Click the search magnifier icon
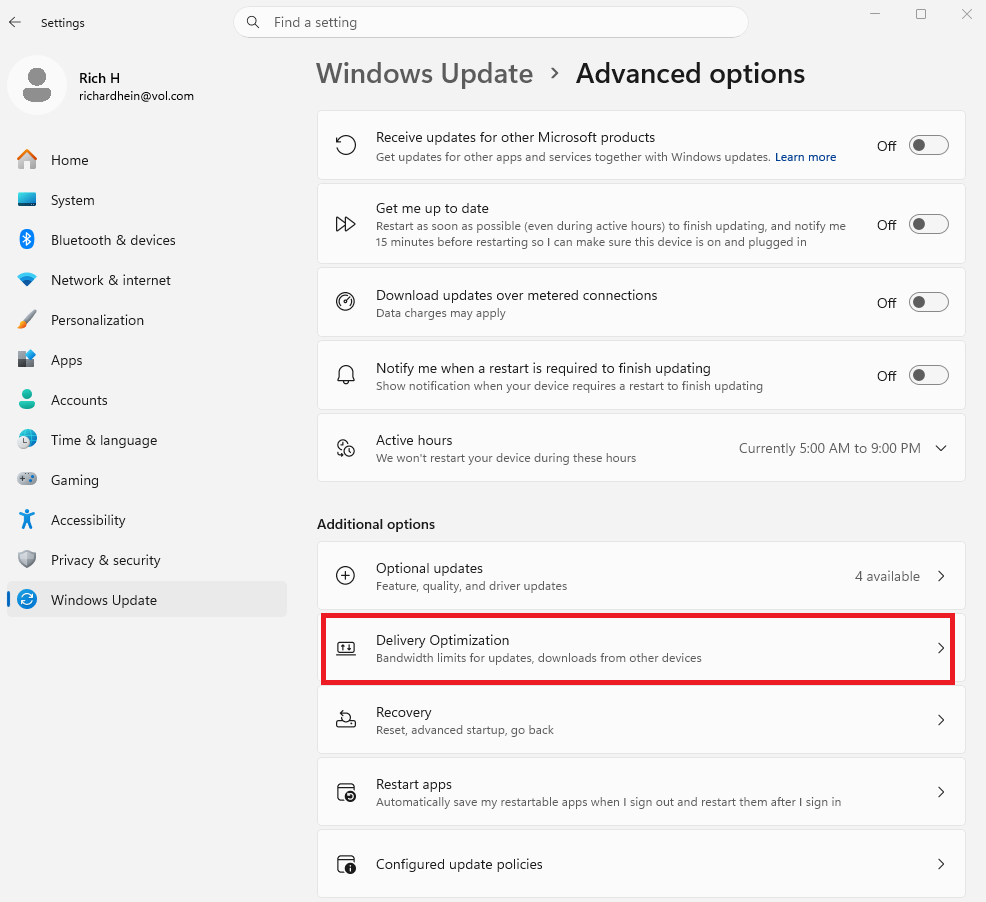Screen dimensions: 986x902 point(253,22)
